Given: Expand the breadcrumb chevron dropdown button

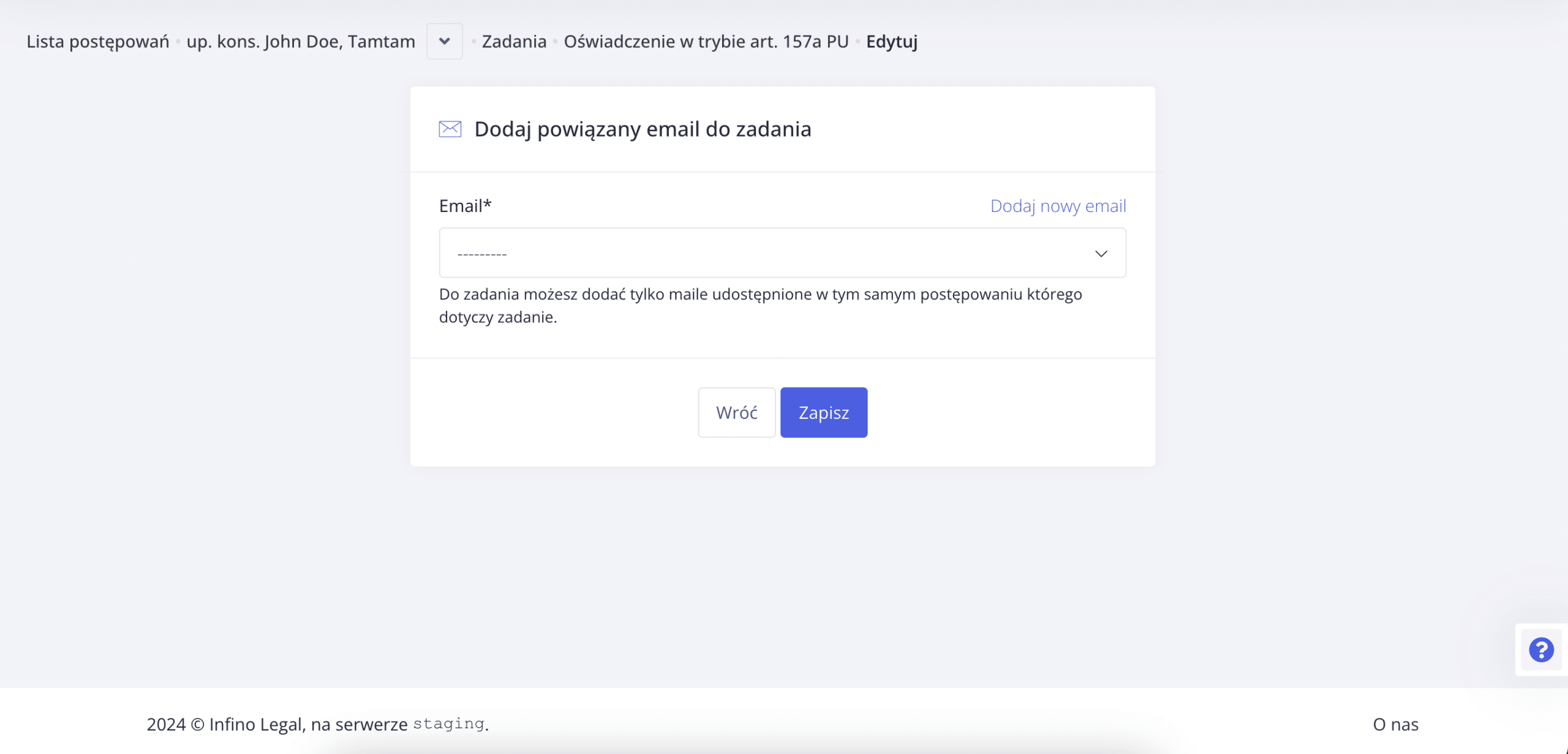Looking at the screenshot, I should point(445,42).
